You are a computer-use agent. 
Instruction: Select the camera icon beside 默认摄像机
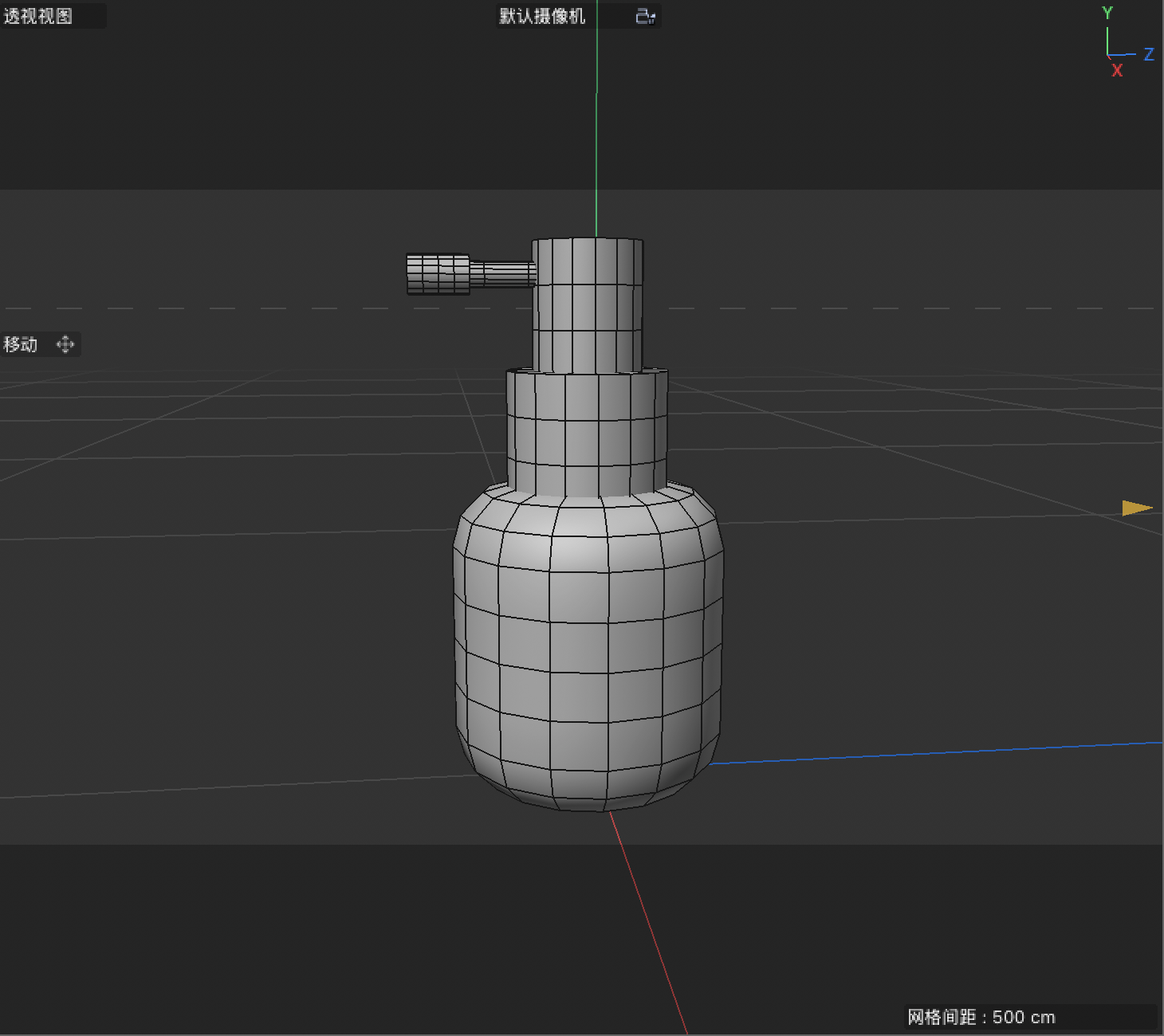[x=640, y=15]
